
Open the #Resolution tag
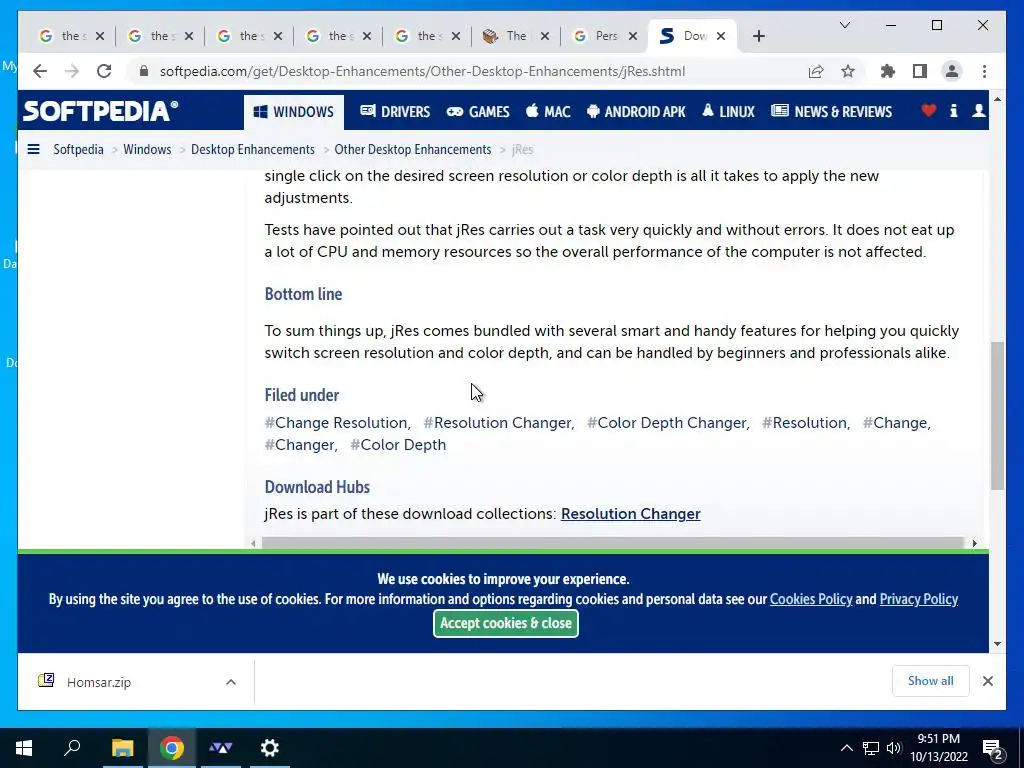click(x=806, y=423)
